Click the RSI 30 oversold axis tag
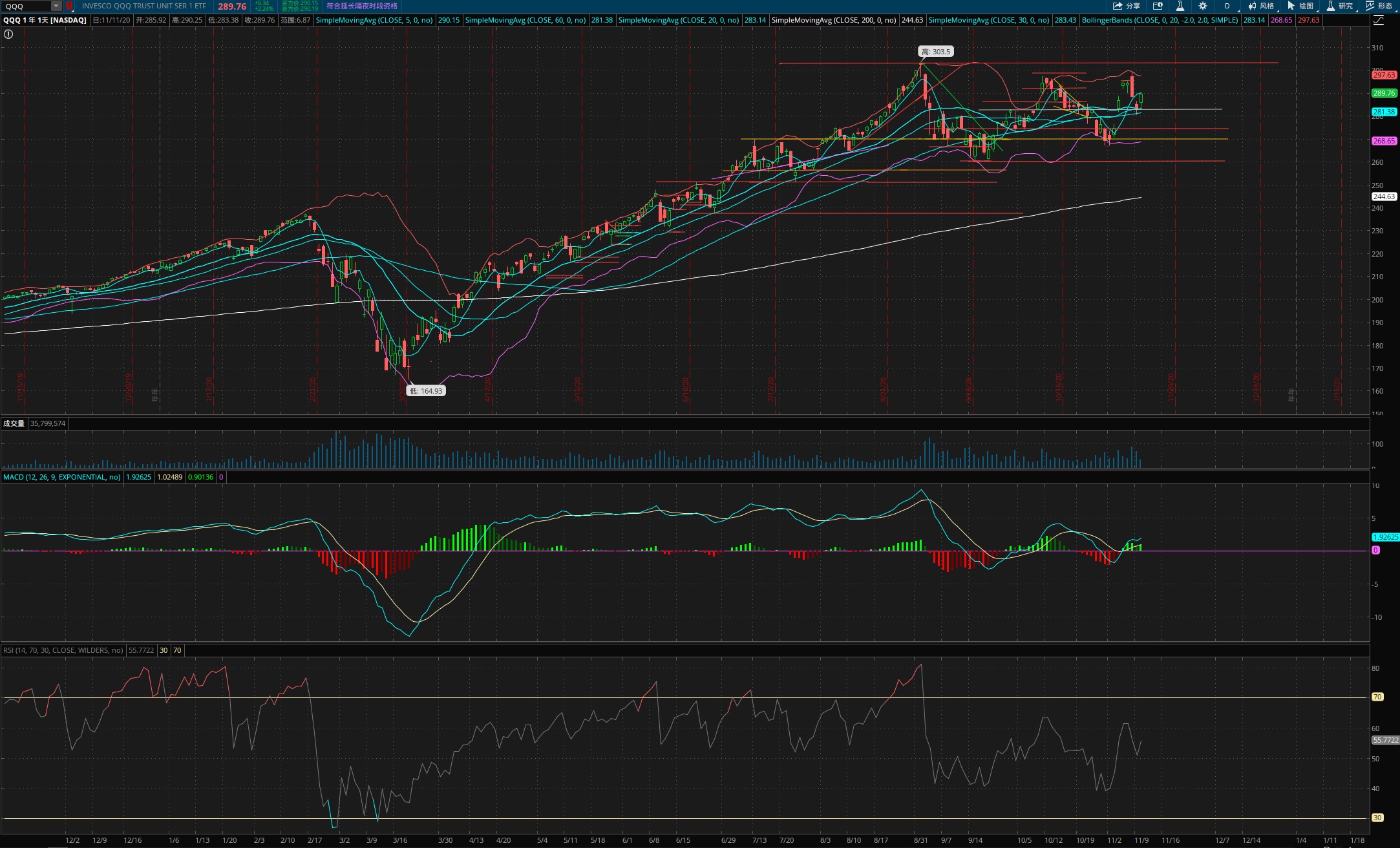Image resolution: width=1400 pixels, height=848 pixels. 1377,818
